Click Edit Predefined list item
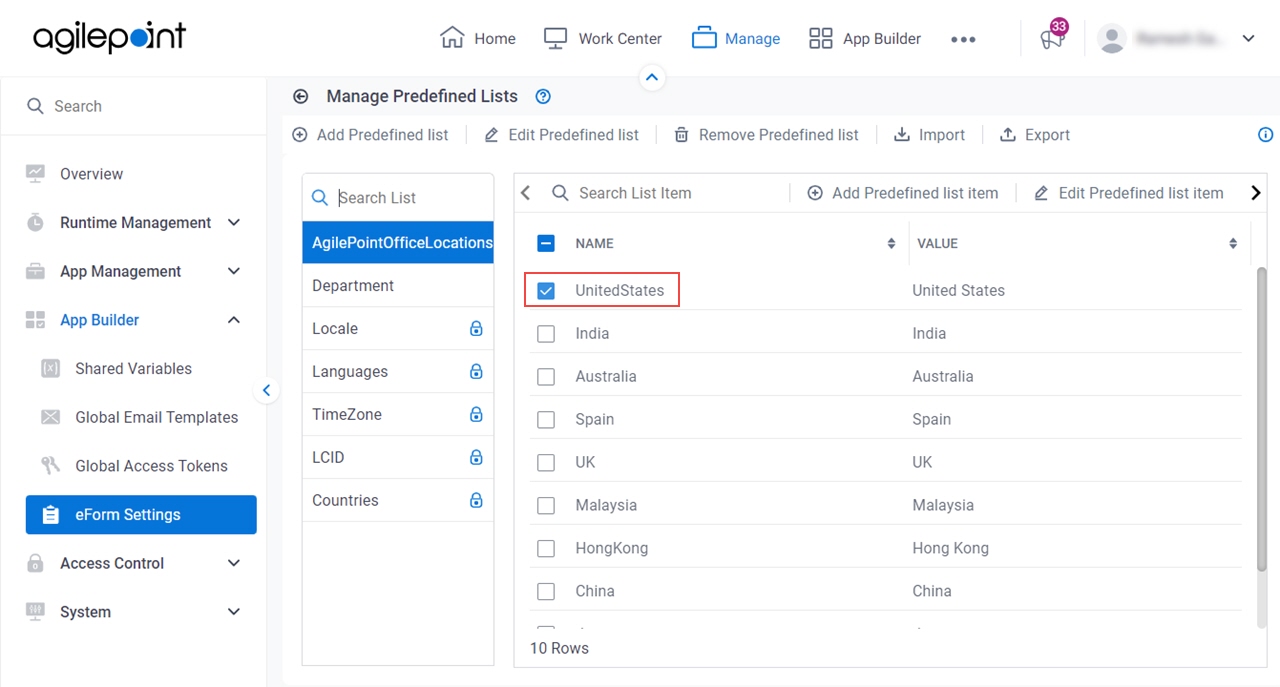 tap(1128, 193)
